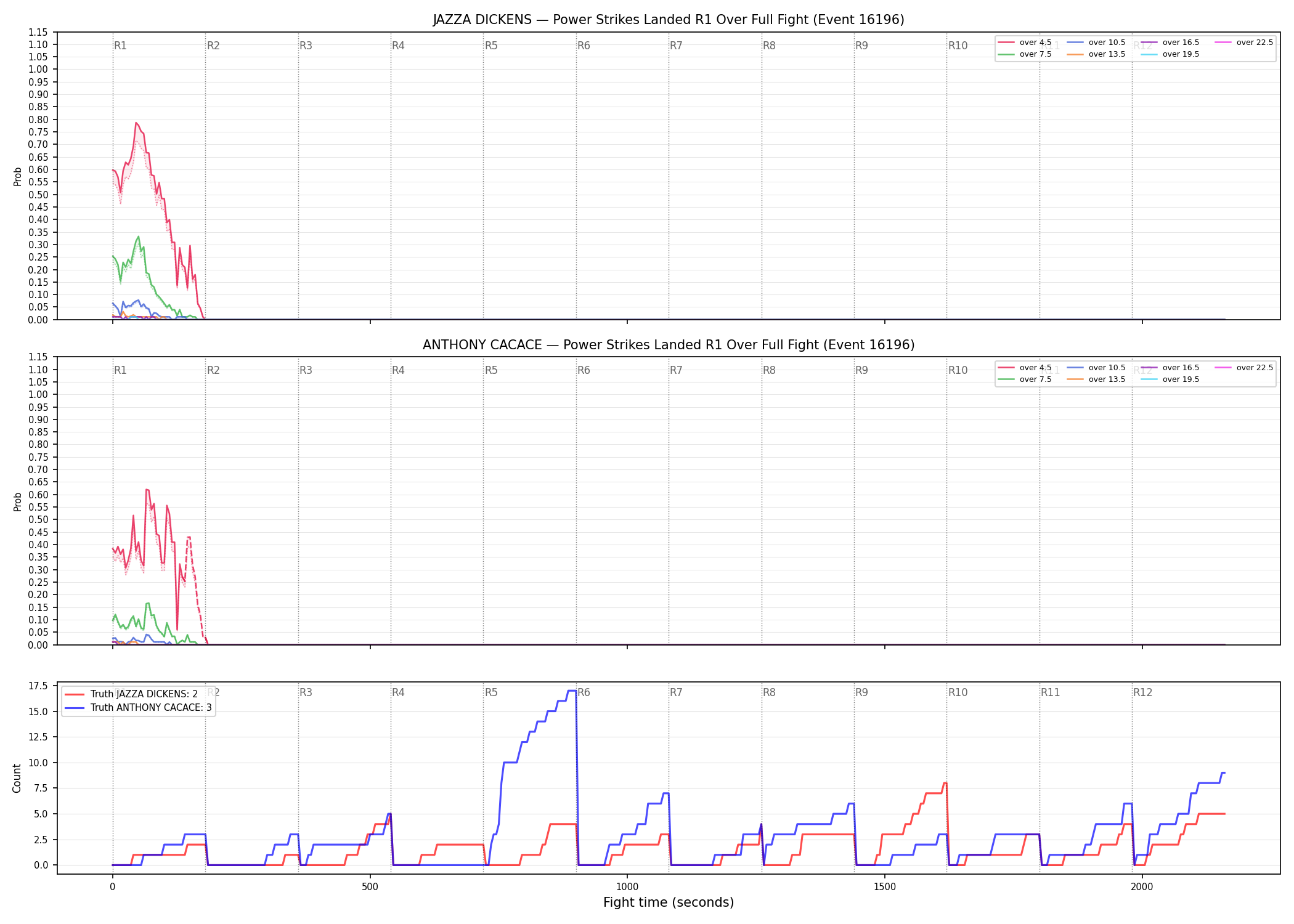Click the R12 marker in Count chart

tap(1142, 692)
